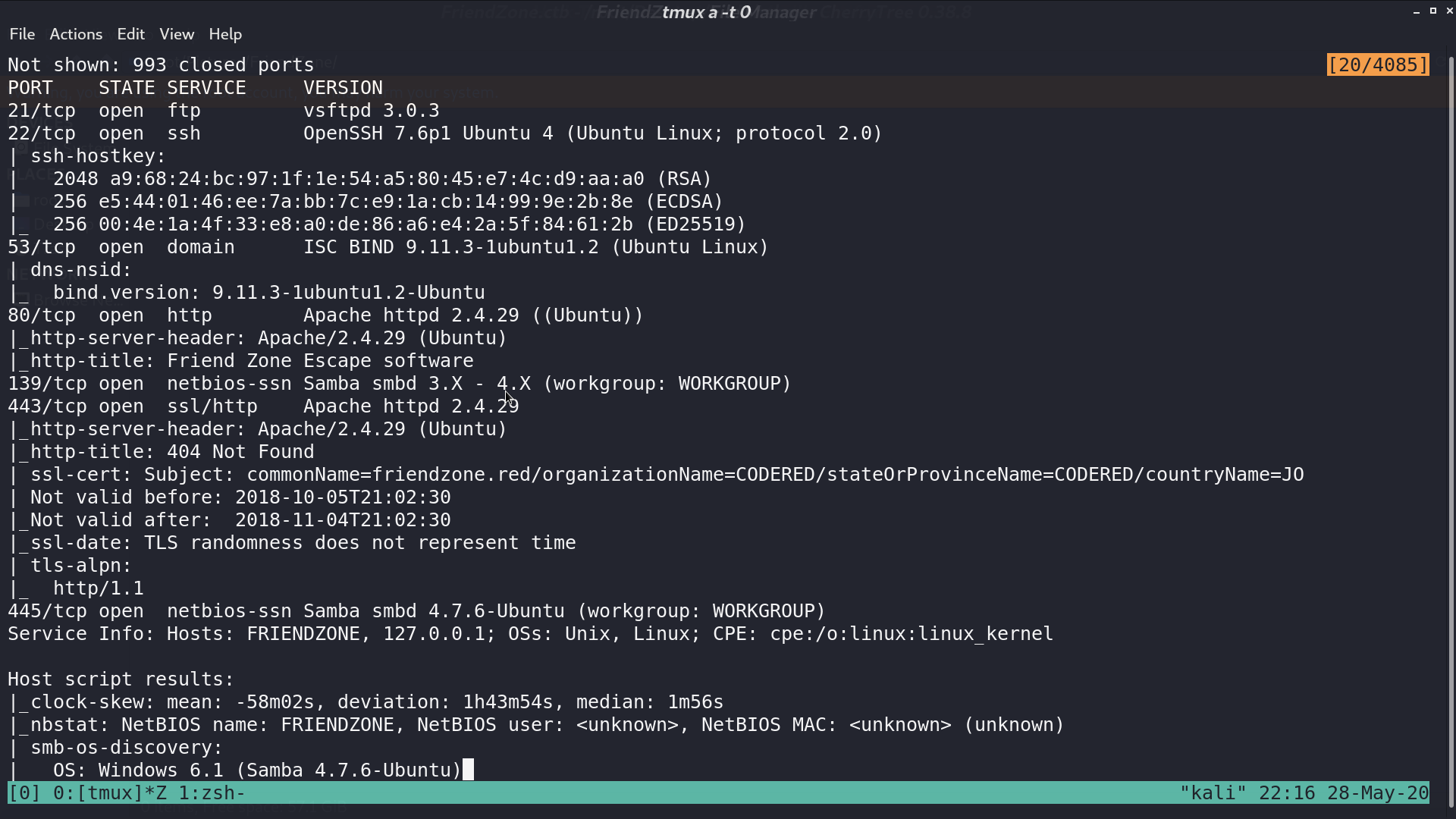Open the File menu
Image resolution: width=1456 pixels, height=819 pixels.
click(22, 34)
